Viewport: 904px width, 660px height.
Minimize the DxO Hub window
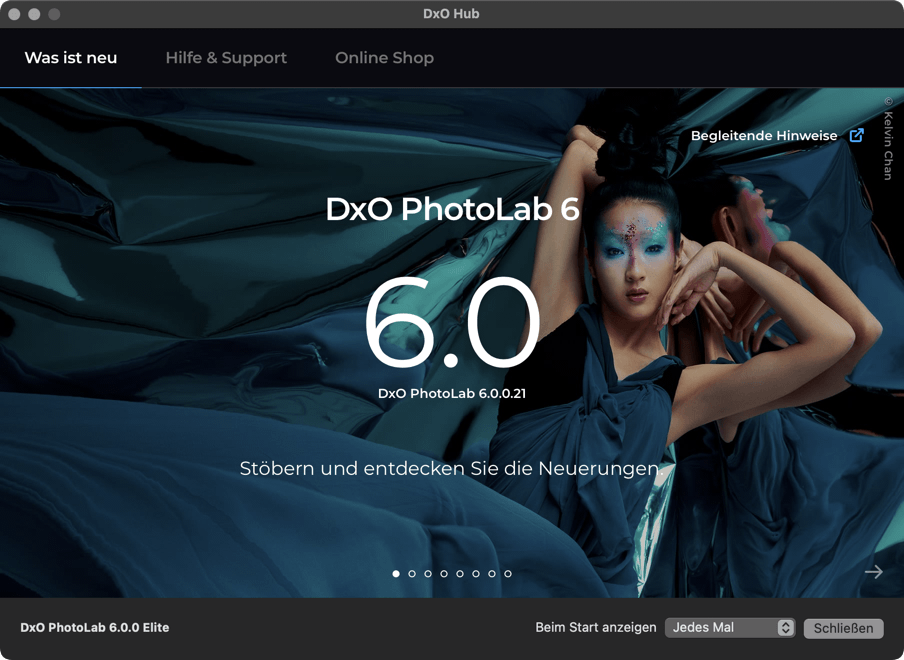34,14
